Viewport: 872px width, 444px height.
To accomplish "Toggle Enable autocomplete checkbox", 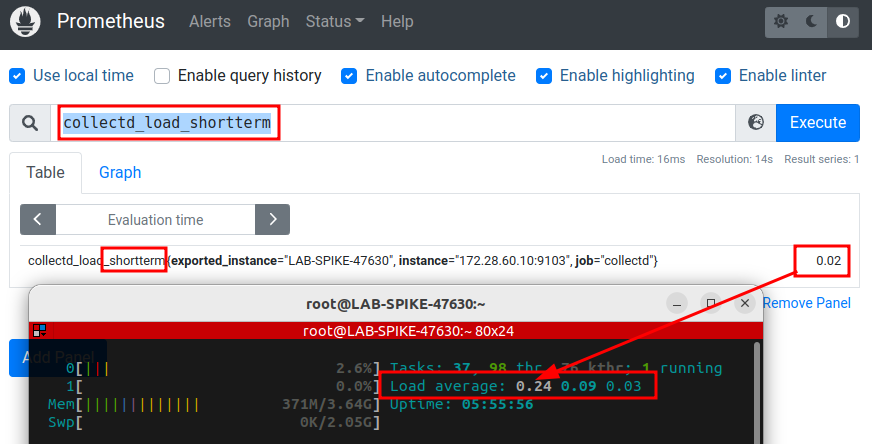I will coord(349,76).
